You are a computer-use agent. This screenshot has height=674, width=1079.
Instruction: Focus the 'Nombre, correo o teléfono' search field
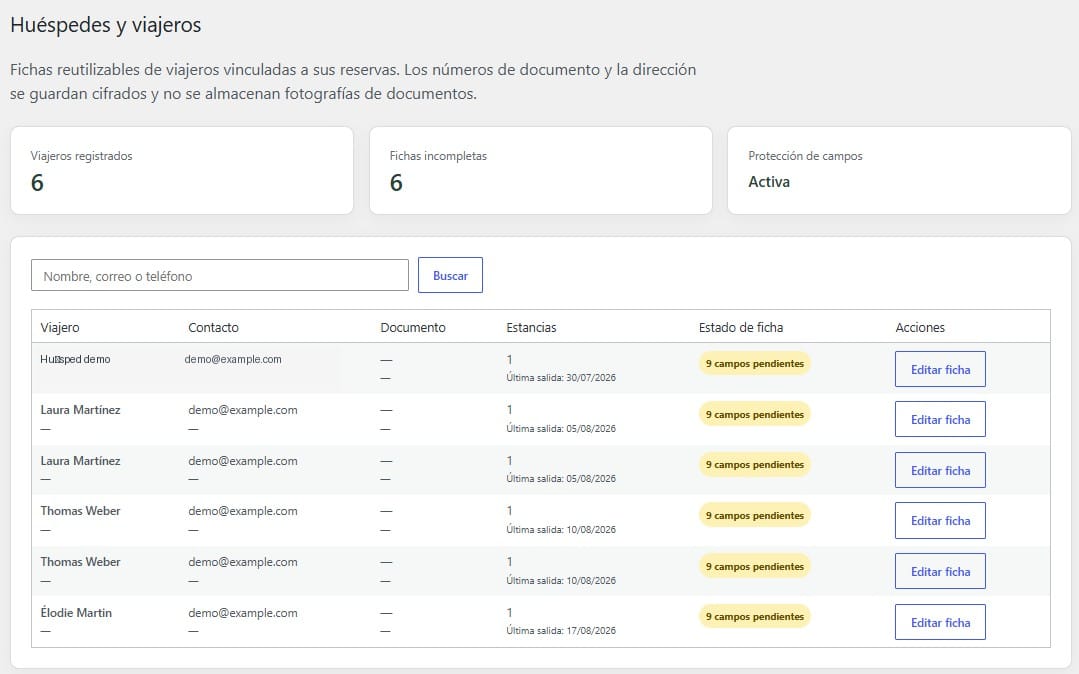click(x=220, y=275)
